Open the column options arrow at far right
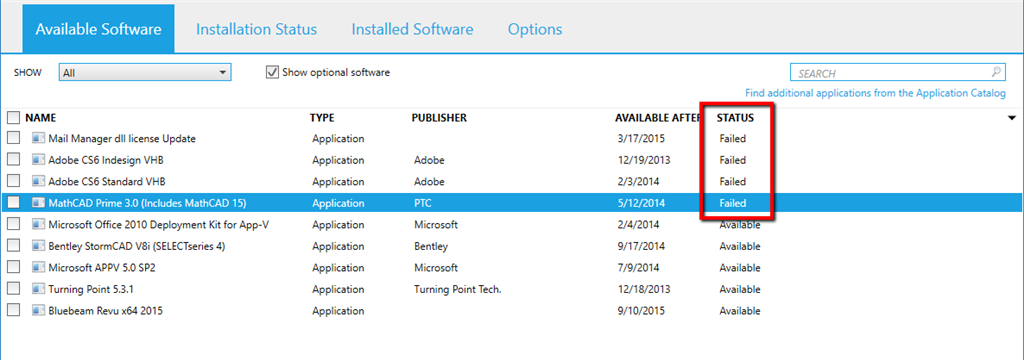1024x360 pixels. (1012, 118)
